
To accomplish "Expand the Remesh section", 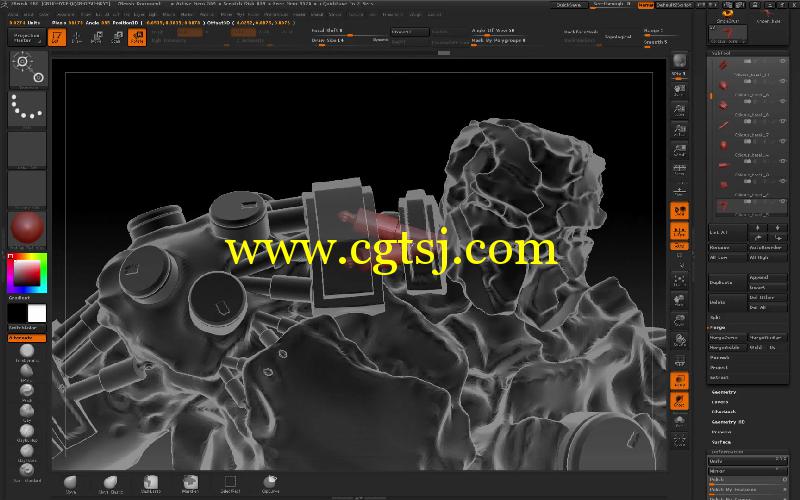I will (720, 358).
